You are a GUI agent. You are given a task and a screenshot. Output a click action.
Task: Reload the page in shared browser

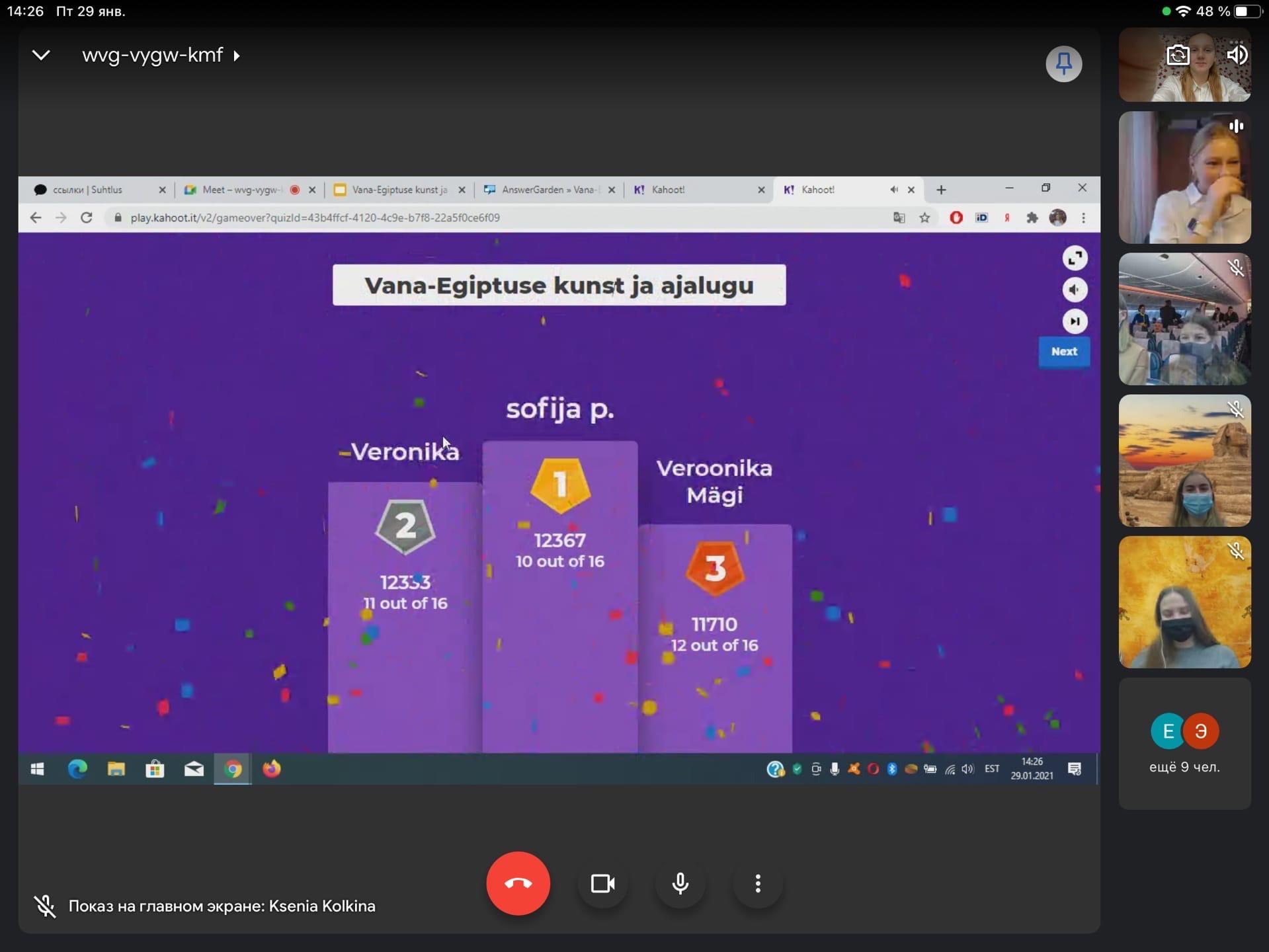point(87,218)
